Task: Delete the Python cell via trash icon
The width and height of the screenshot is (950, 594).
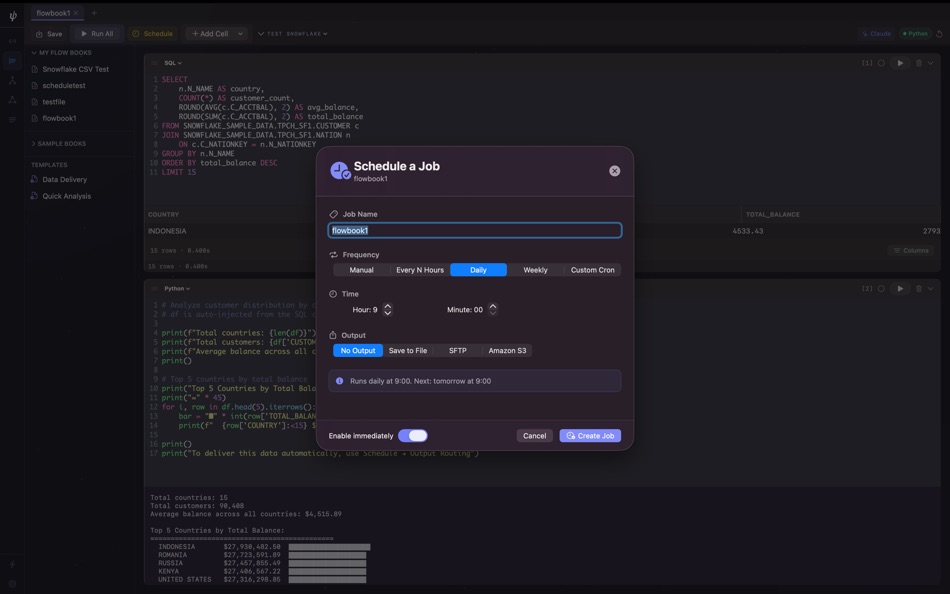Action: click(918, 288)
